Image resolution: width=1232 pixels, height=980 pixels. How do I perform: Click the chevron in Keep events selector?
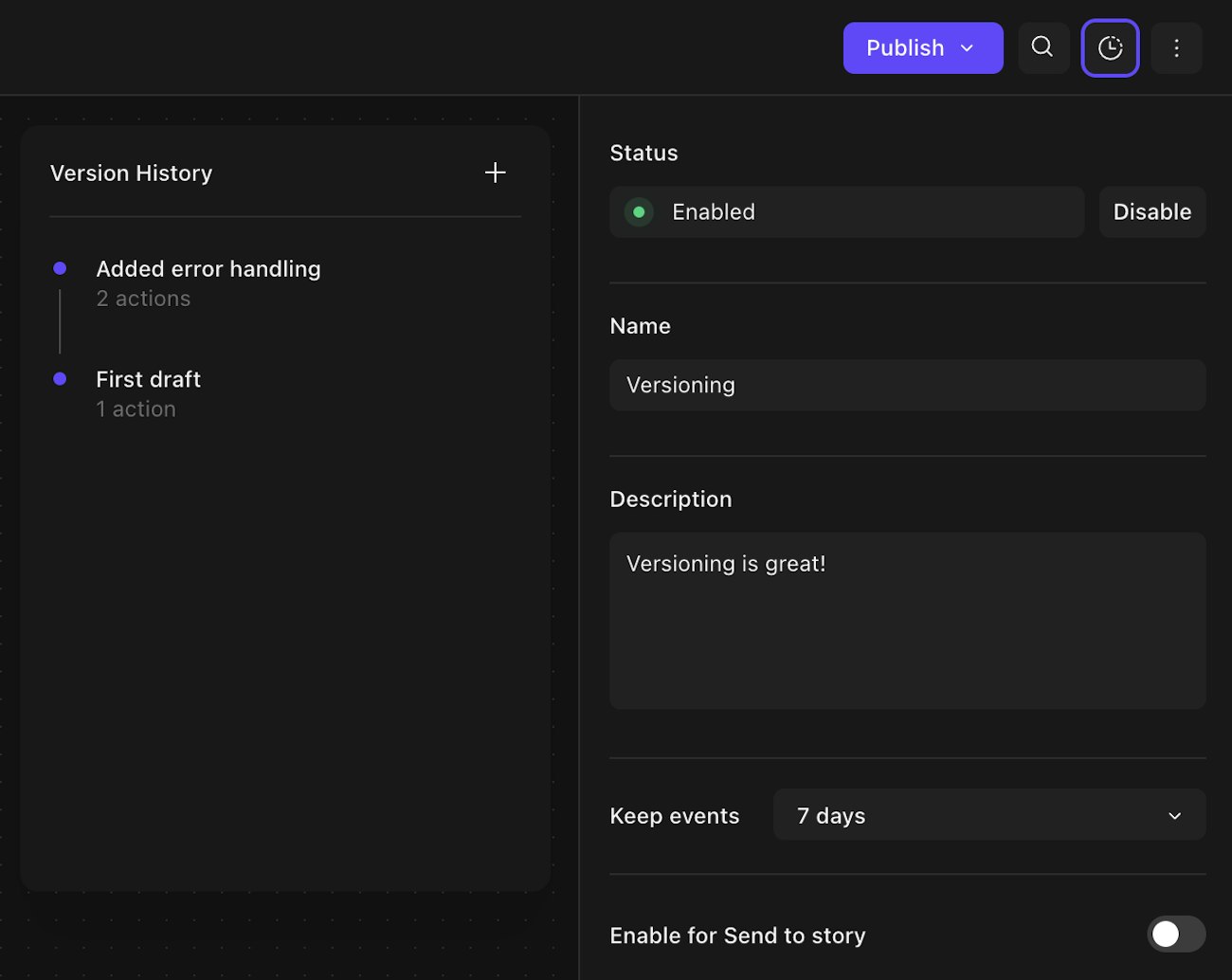[1174, 816]
